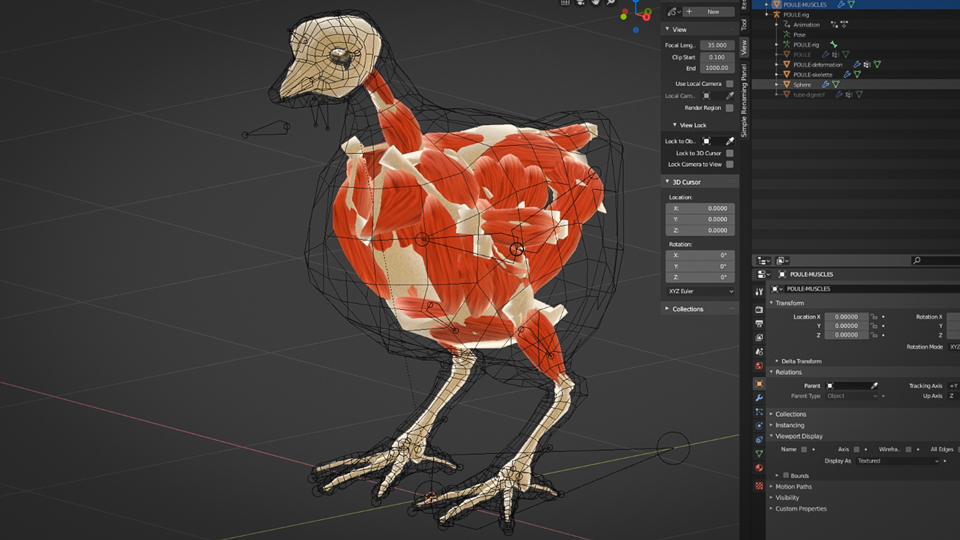Expand the Animation outliner item
This screenshot has height=540, width=960.
point(778,24)
